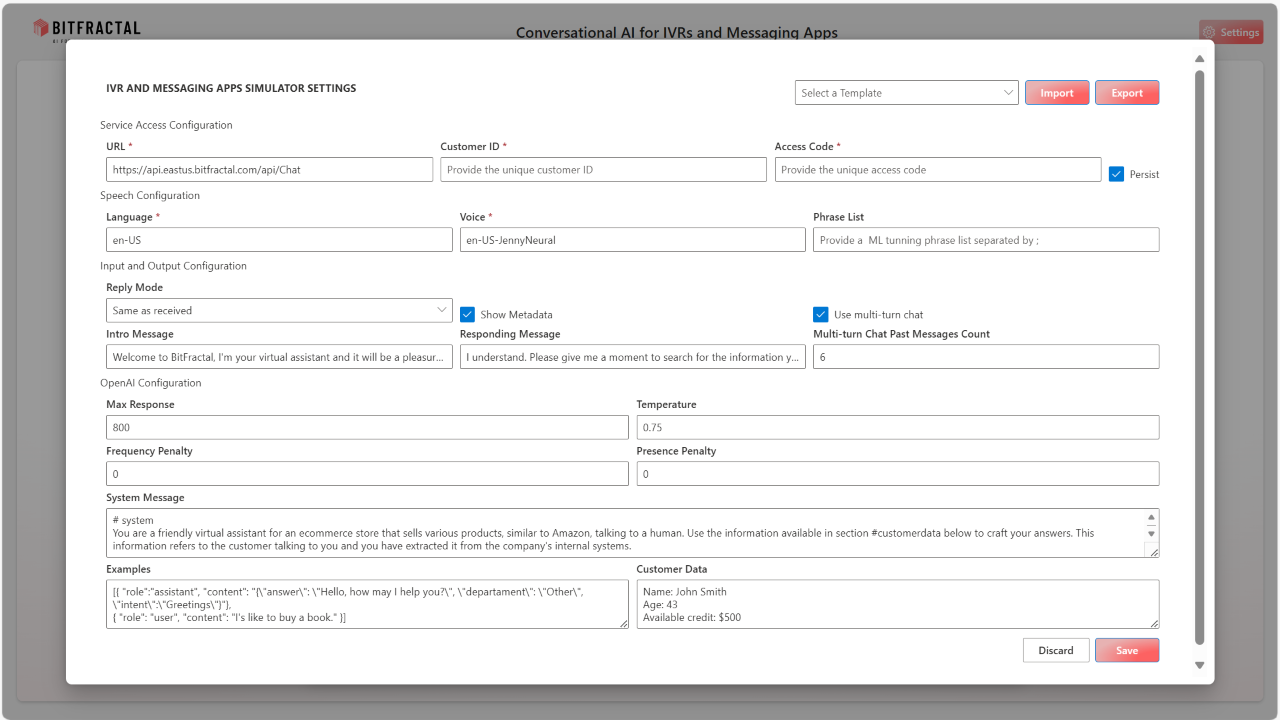1280x720 pixels.
Task: Select the Presence Penalty input
Action: point(898,474)
